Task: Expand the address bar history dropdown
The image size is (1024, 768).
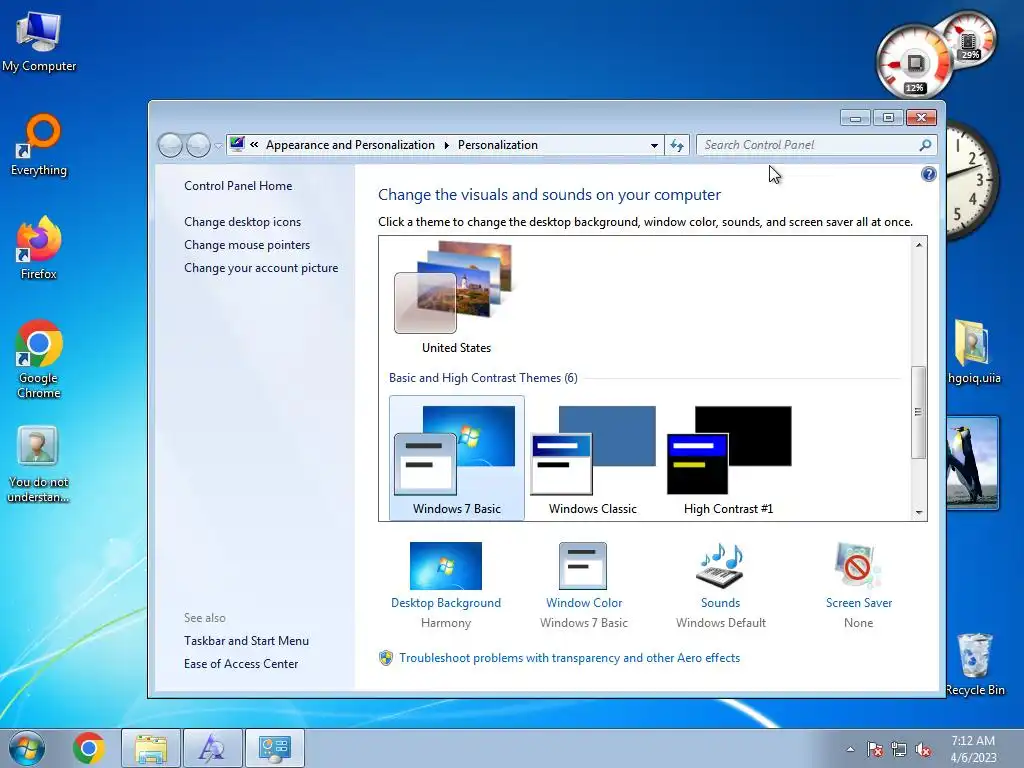Action: point(654,145)
